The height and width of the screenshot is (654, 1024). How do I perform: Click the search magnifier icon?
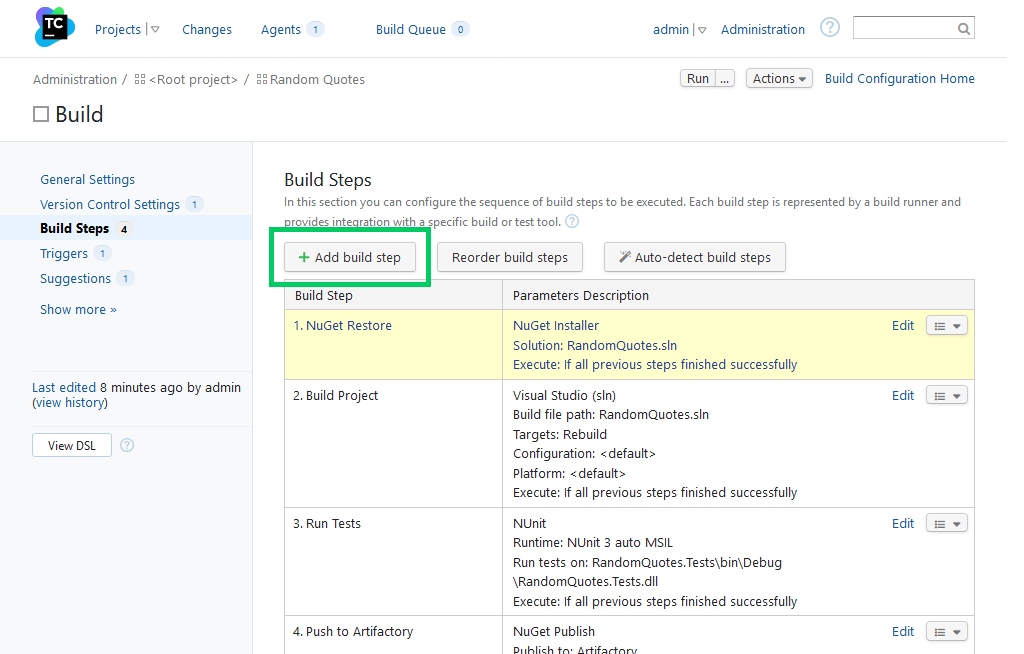[963, 29]
